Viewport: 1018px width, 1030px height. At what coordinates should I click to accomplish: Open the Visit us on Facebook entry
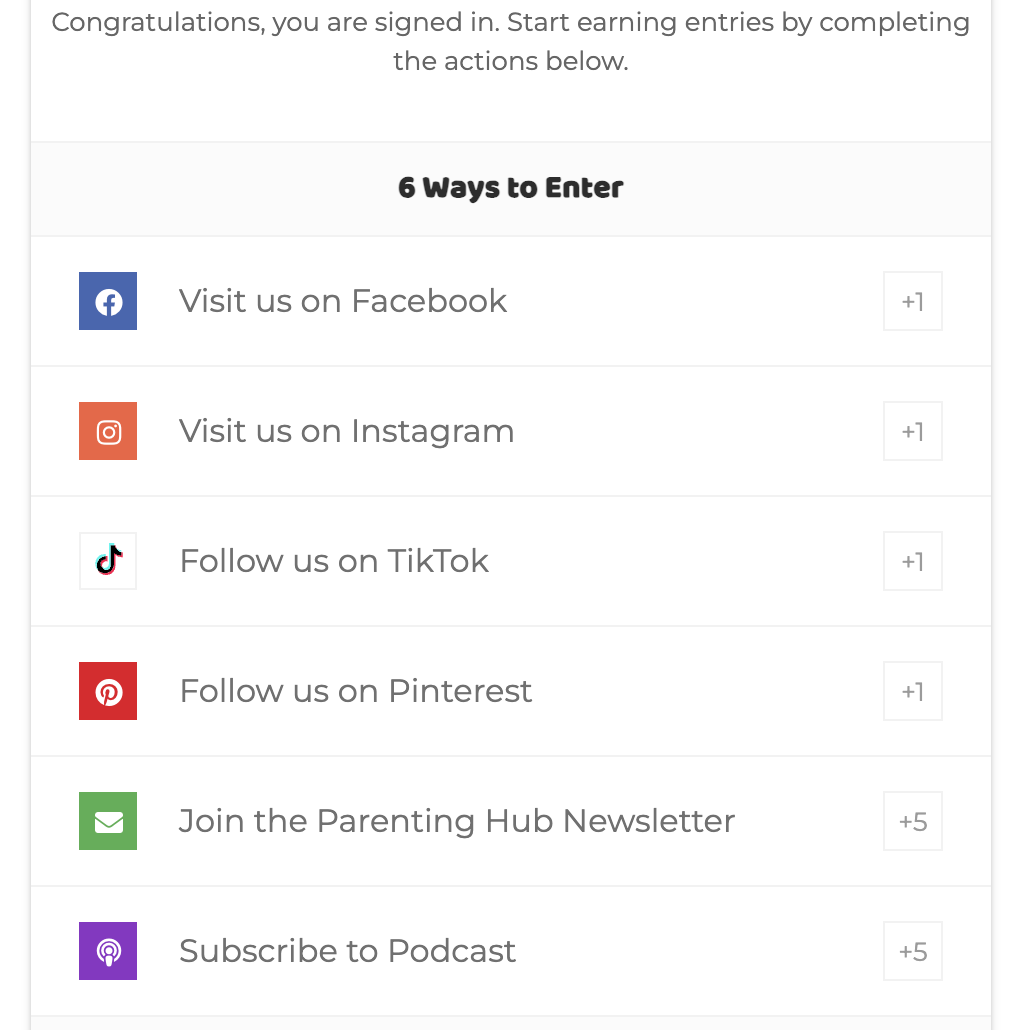pyautogui.click(x=343, y=301)
